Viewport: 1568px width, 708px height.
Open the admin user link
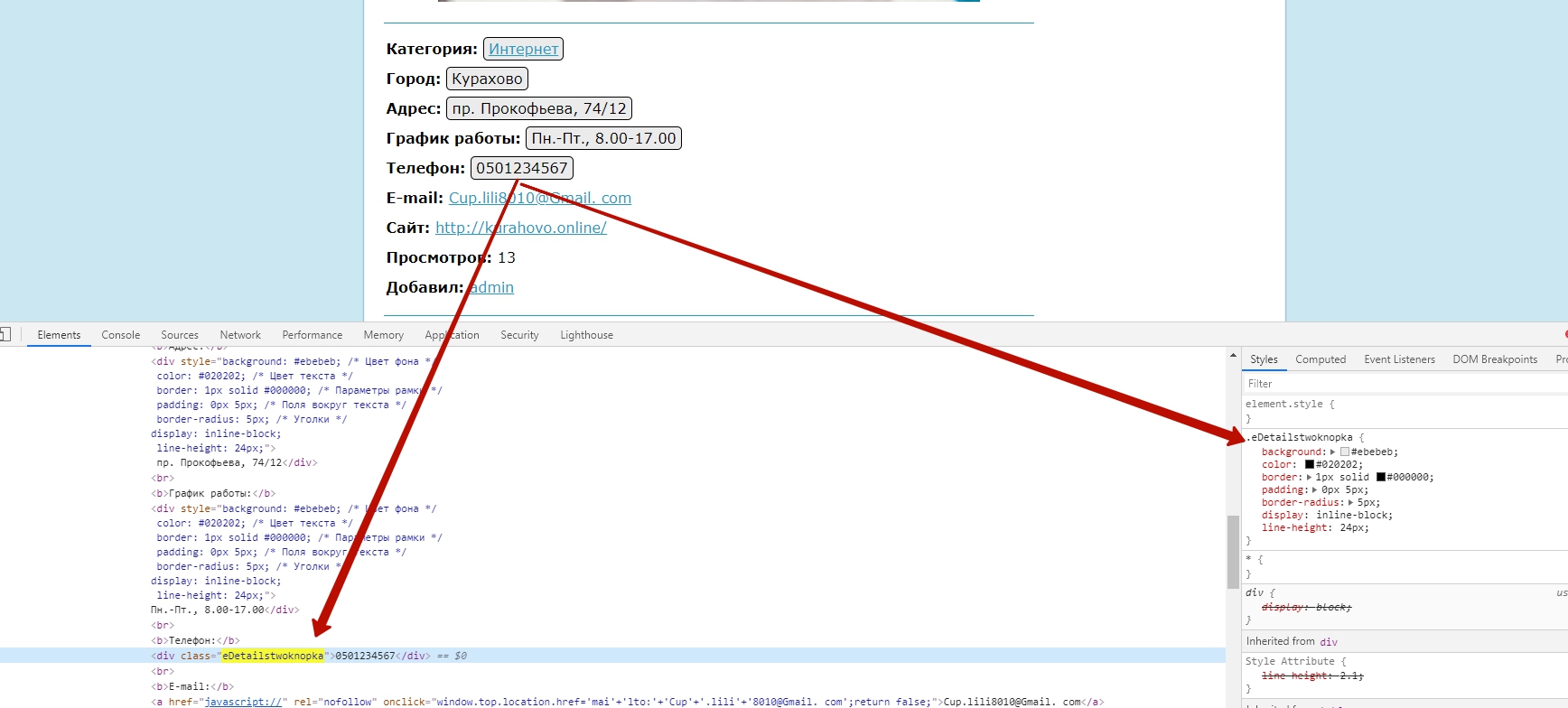click(491, 287)
